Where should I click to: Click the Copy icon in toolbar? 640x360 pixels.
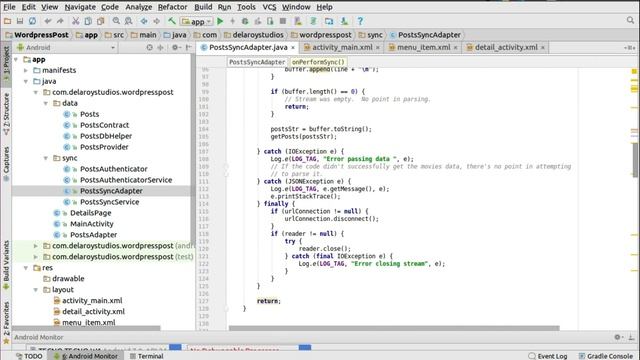88,21
